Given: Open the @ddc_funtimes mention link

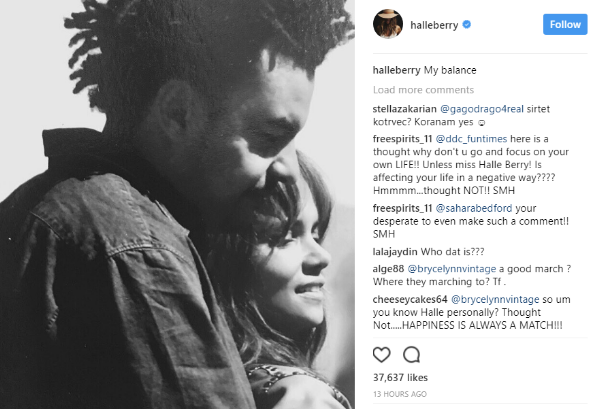Looking at the screenshot, I should click(x=471, y=139).
